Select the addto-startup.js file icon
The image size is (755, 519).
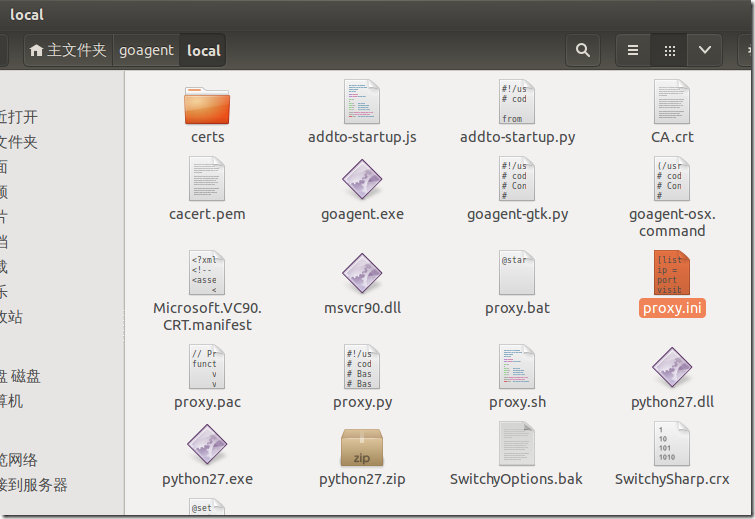pos(362,102)
